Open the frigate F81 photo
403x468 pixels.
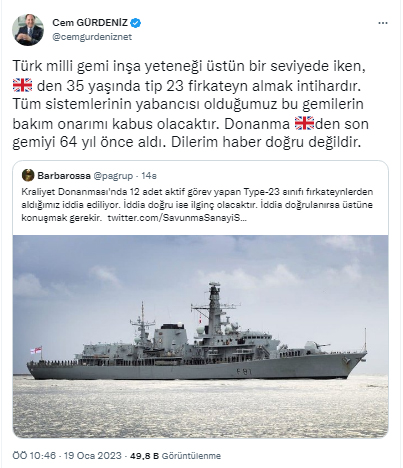[200, 337]
